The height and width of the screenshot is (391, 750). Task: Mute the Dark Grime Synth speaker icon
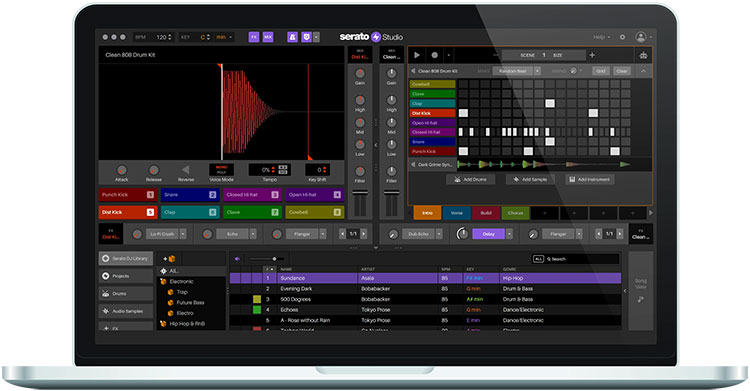coord(413,165)
